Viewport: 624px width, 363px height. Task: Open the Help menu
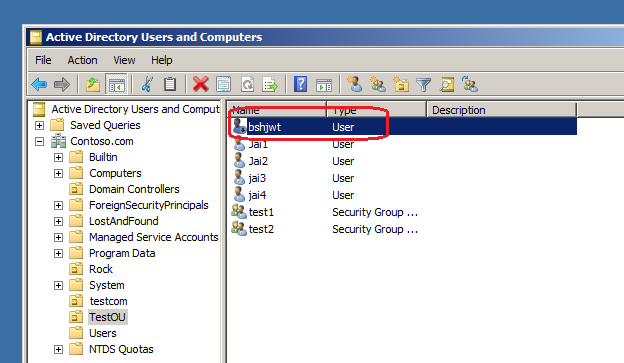[162, 60]
